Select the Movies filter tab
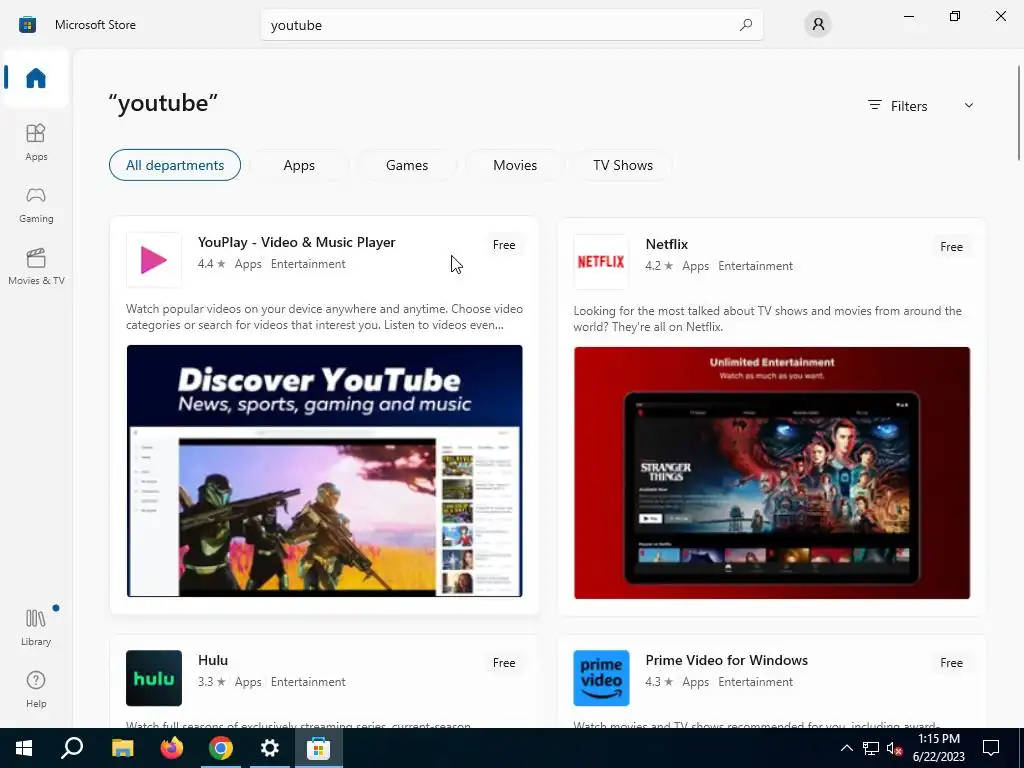The width and height of the screenshot is (1024, 768). pos(515,165)
